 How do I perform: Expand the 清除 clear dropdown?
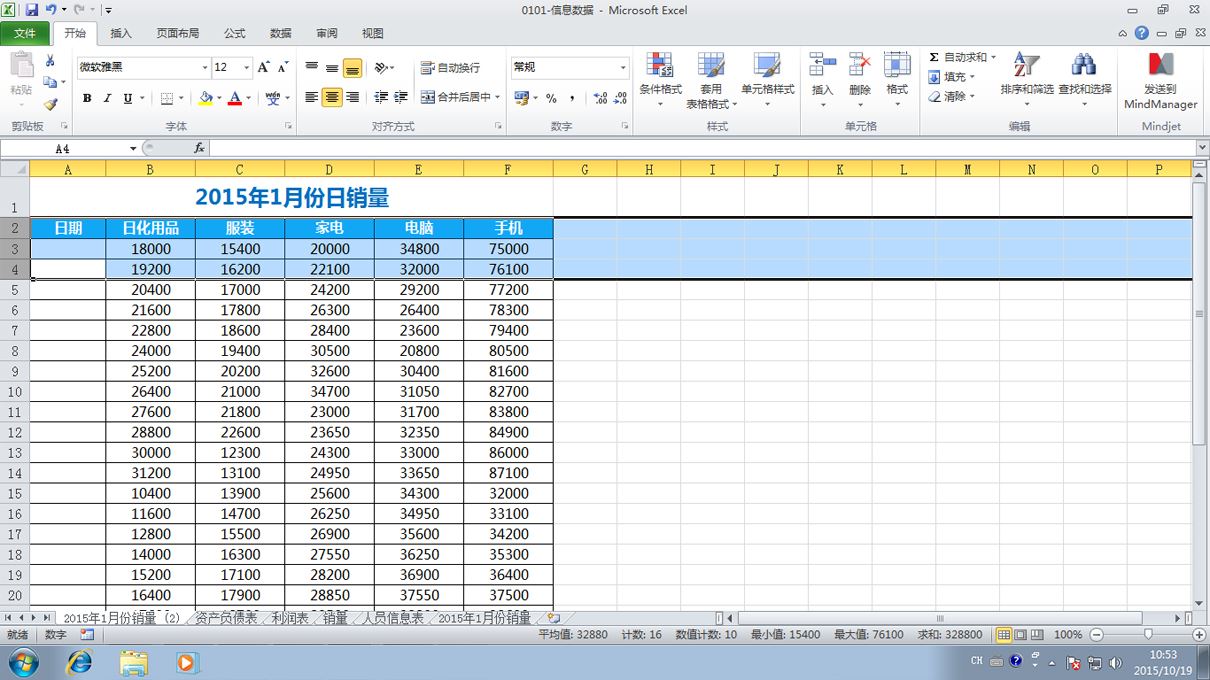pos(972,97)
